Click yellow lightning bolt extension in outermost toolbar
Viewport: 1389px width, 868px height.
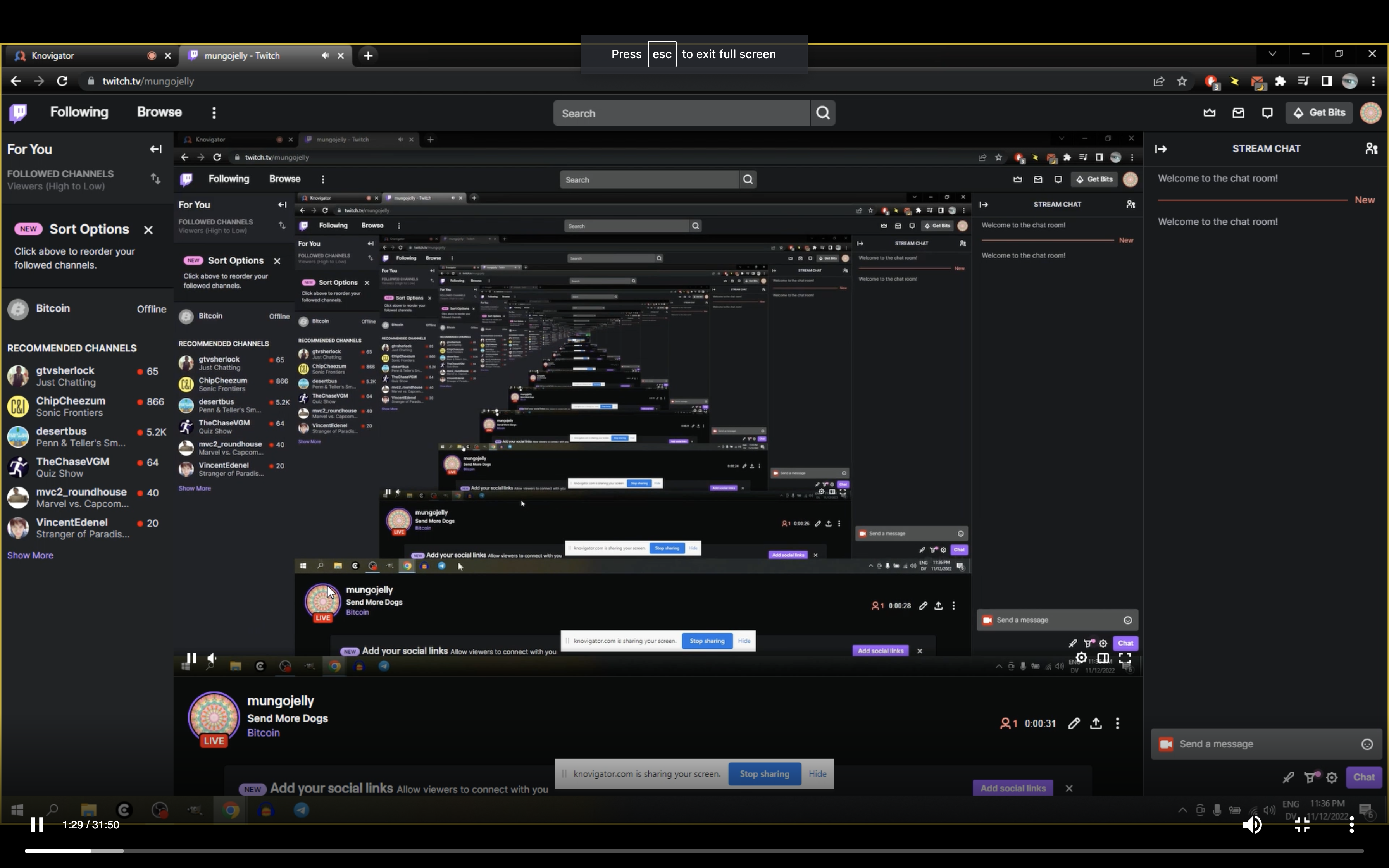pos(1234,81)
